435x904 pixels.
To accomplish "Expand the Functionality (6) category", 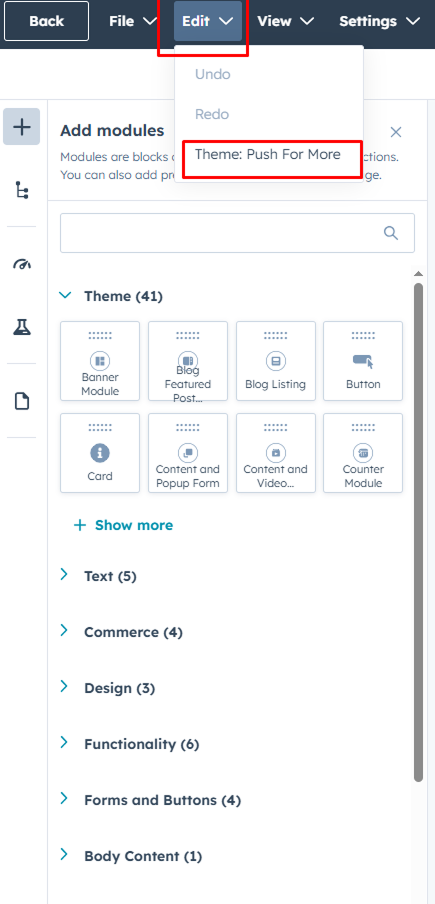I will (130, 744).
